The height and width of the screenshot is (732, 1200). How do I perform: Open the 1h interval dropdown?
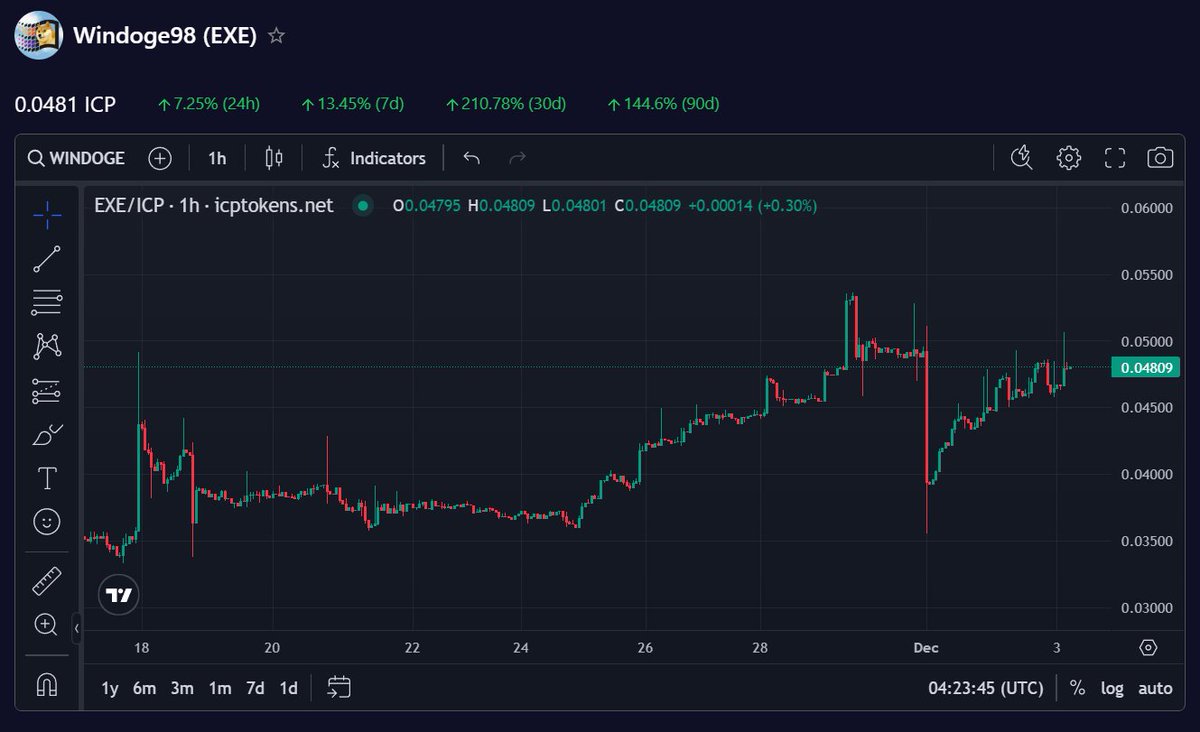click(217, 158)
